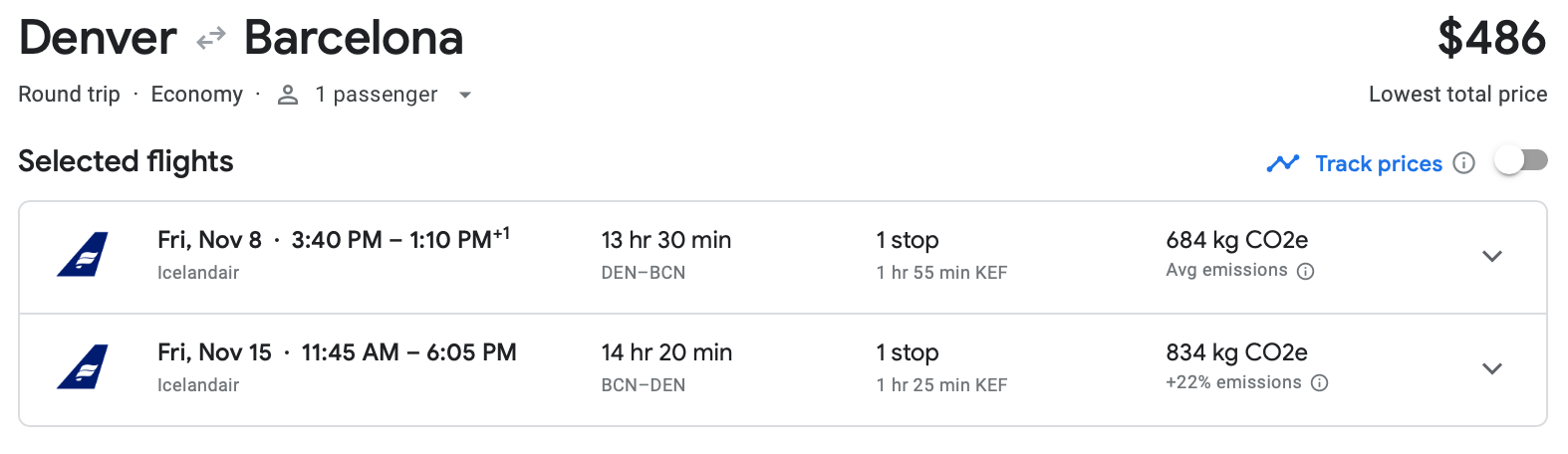Screen dimensions: 1568x454
Task: Click the 1 passenger label
Action: [376, 95]
